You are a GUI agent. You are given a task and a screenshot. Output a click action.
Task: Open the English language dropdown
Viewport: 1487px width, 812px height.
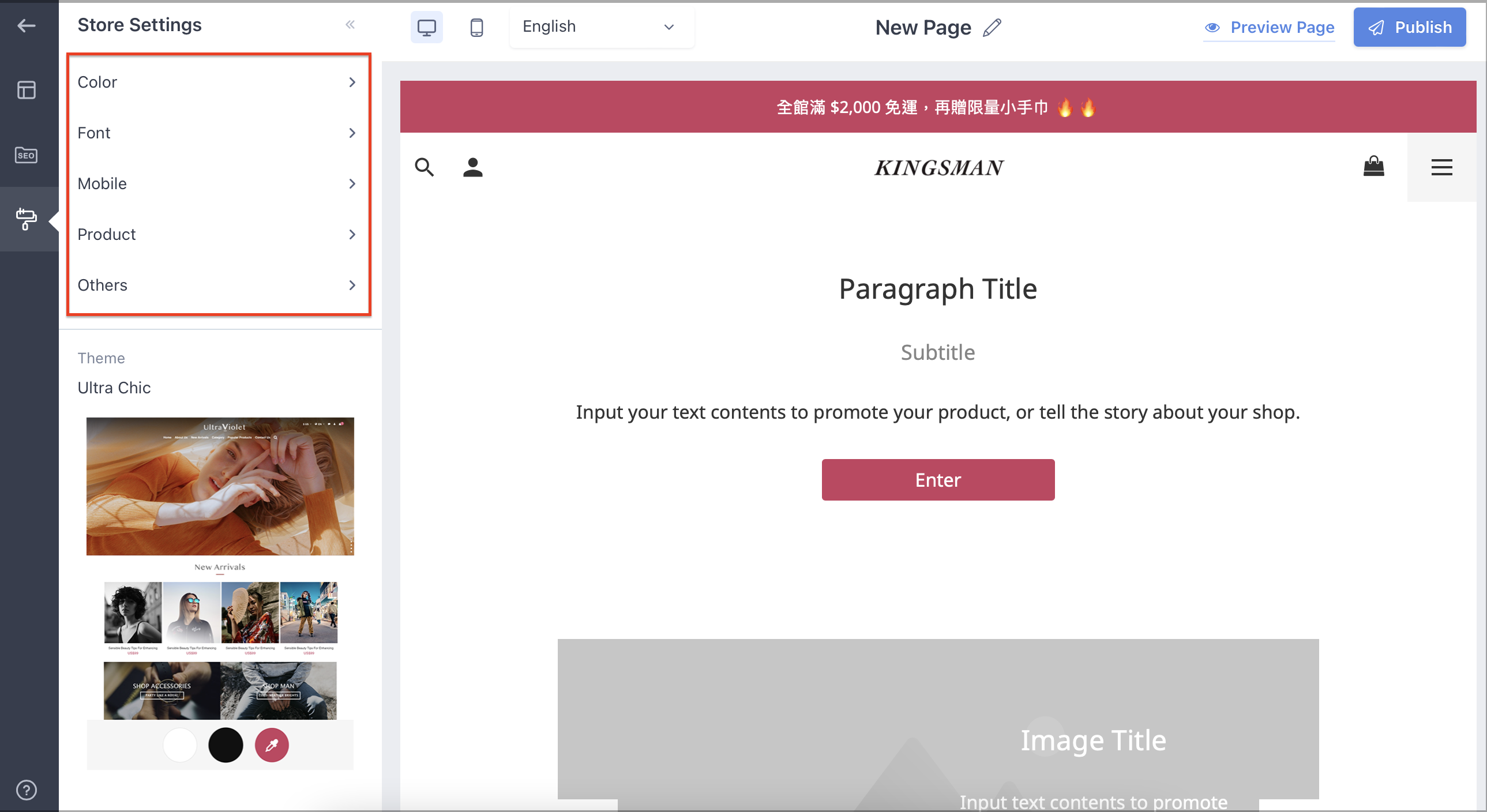(x=601, y=27)
